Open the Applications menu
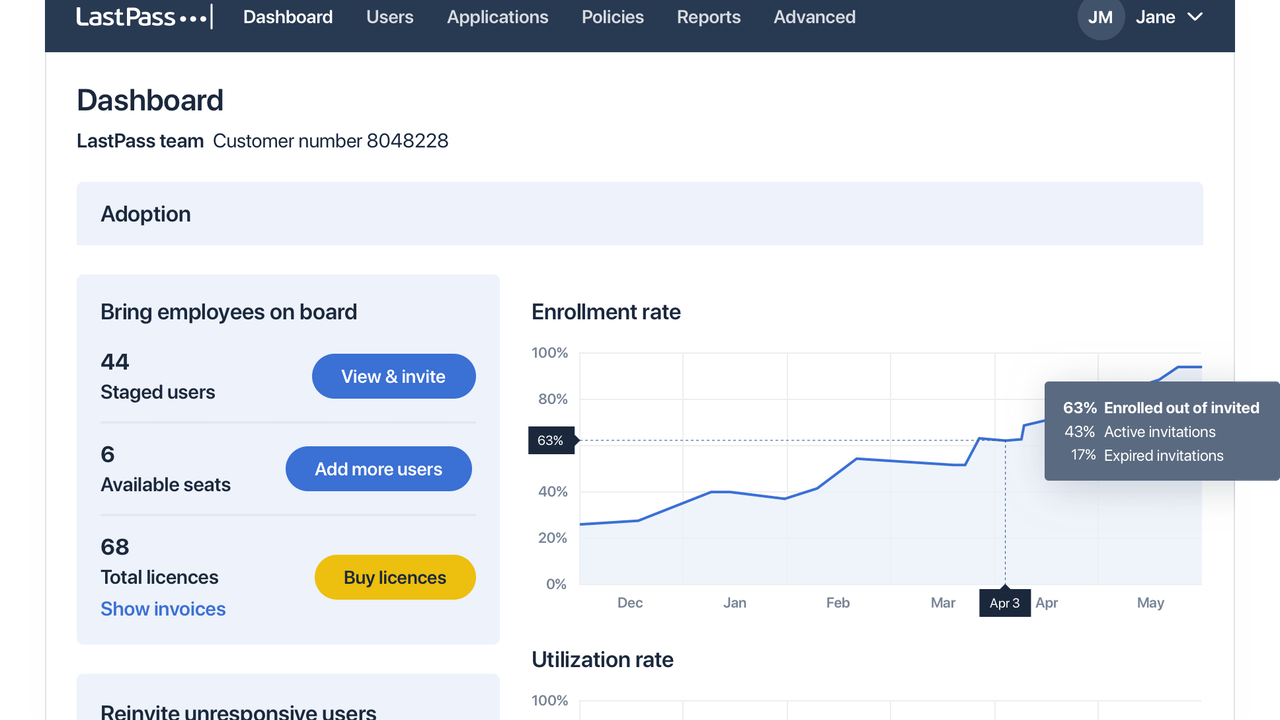 point(497,17)
